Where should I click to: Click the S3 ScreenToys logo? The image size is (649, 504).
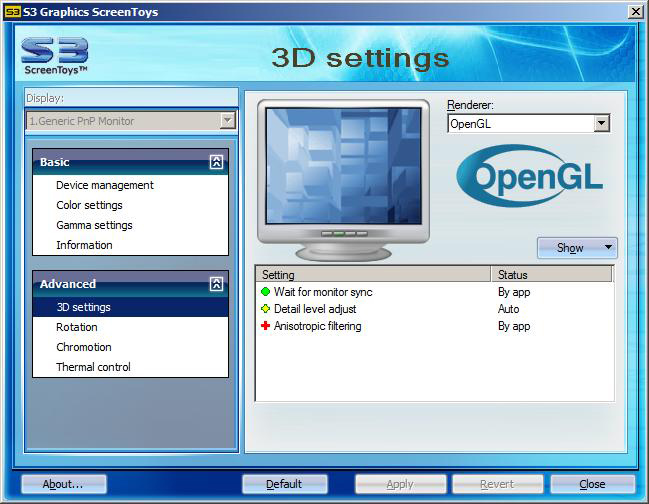point(55,56)
